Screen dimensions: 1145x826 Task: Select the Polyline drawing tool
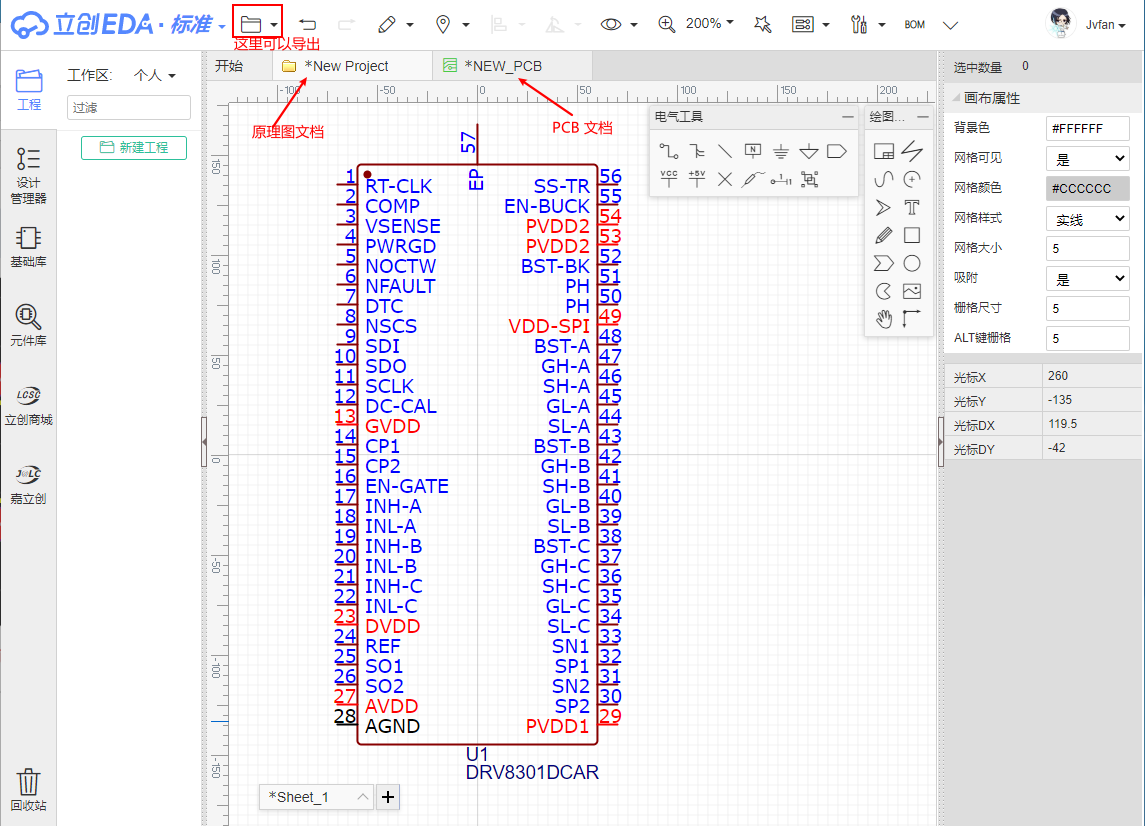[912, 151]
